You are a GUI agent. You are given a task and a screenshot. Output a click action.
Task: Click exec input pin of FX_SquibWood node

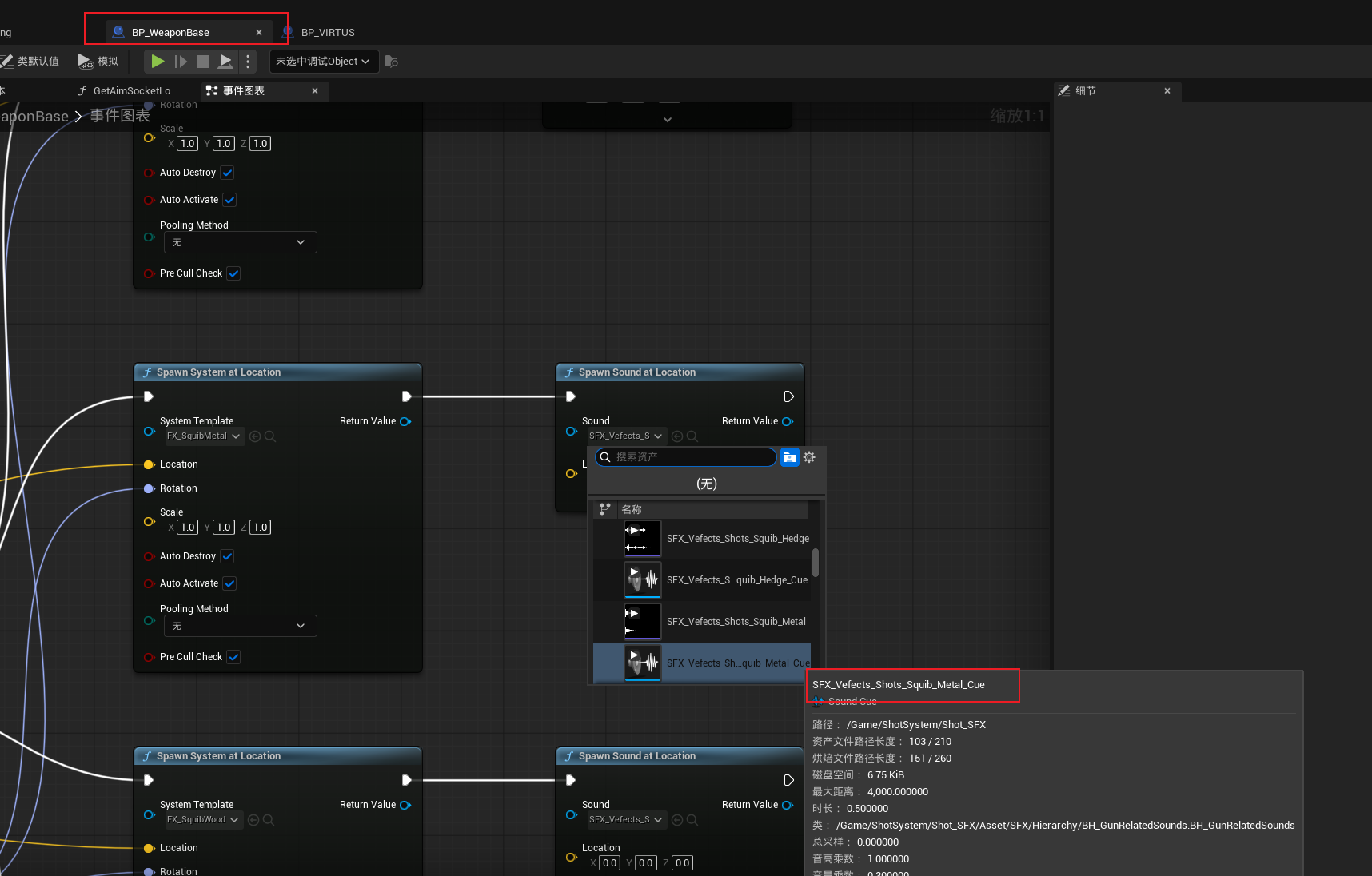point(149,780)
